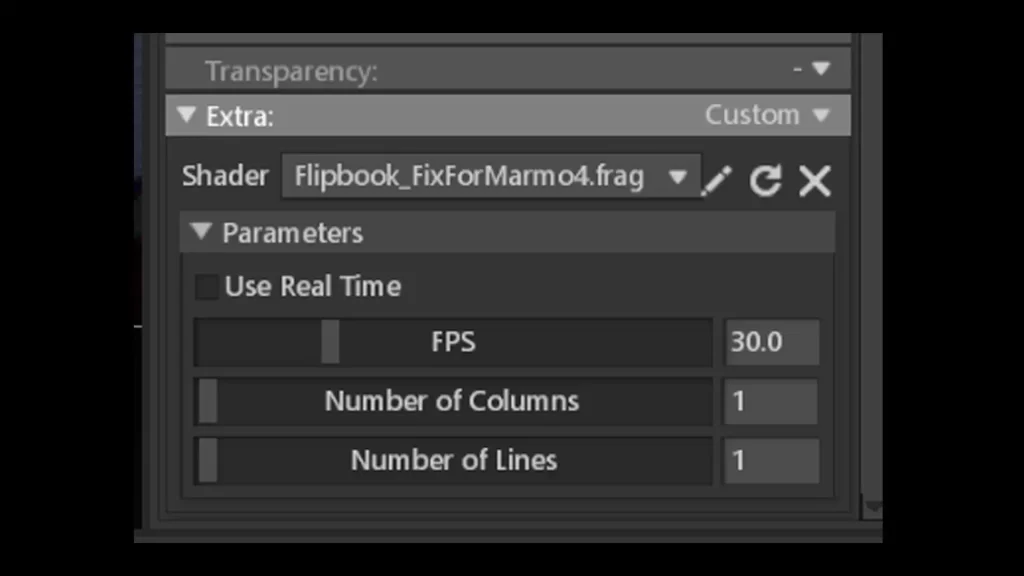Collapse the Extra section triangle
The height and width of the screenshot is (576, 1024).
pyautogui.click(x=186, y=115)
